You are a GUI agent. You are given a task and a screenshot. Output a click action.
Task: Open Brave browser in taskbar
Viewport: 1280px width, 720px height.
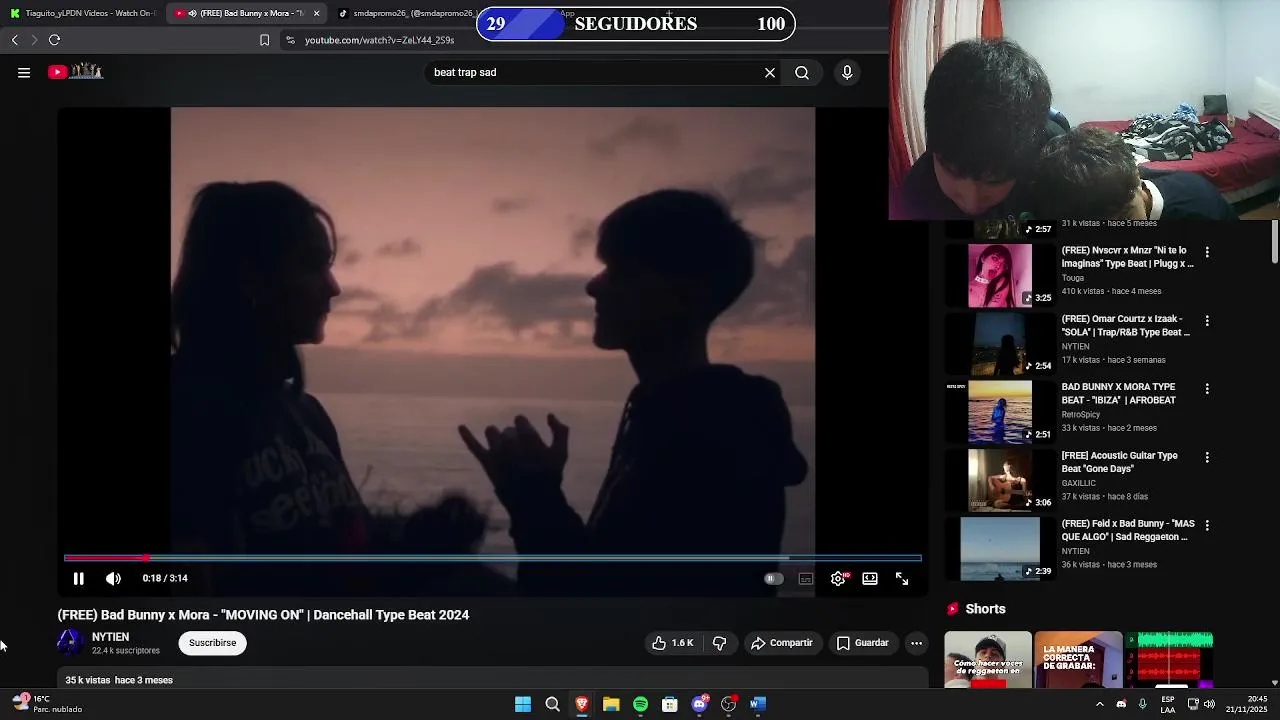tap(582, 704)
